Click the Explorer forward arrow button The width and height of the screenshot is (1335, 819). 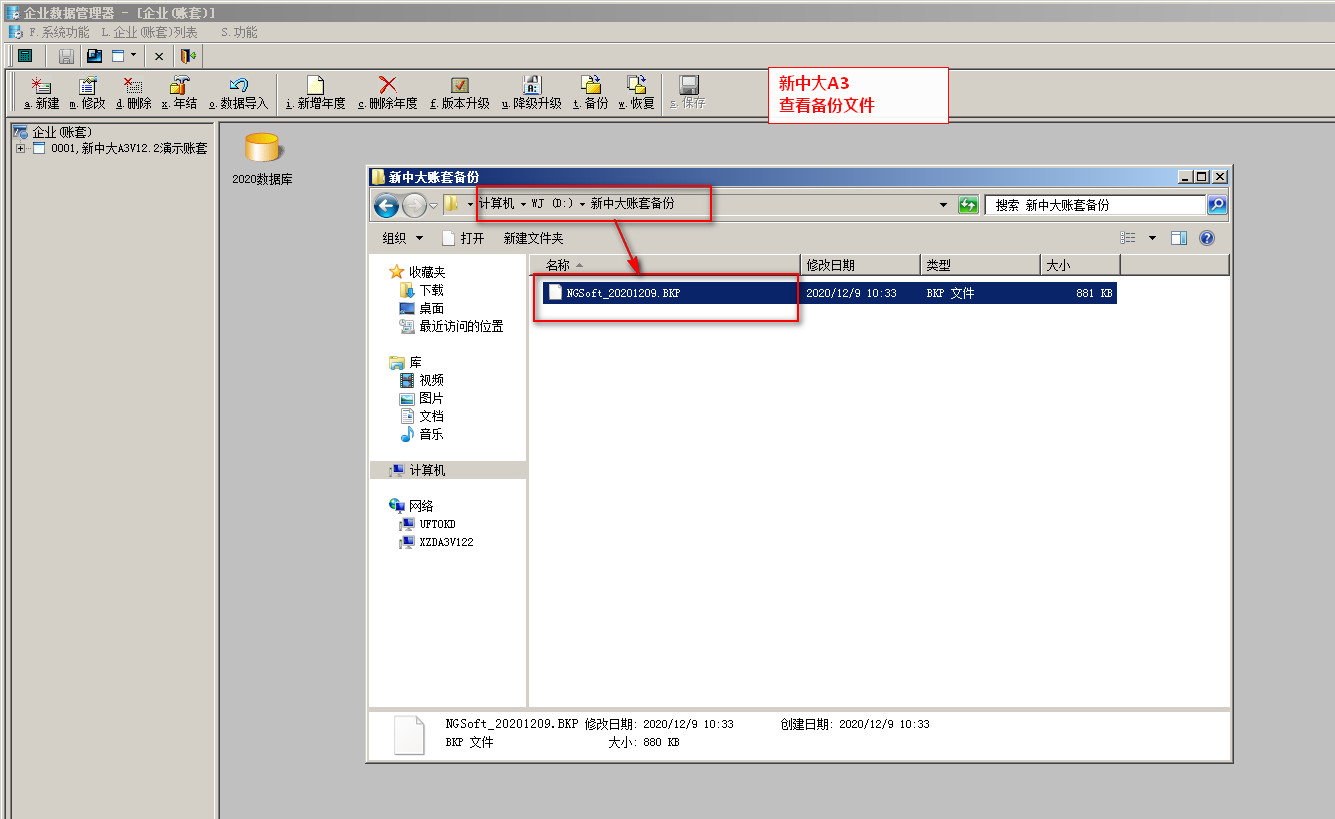click(x=414, y=206)
